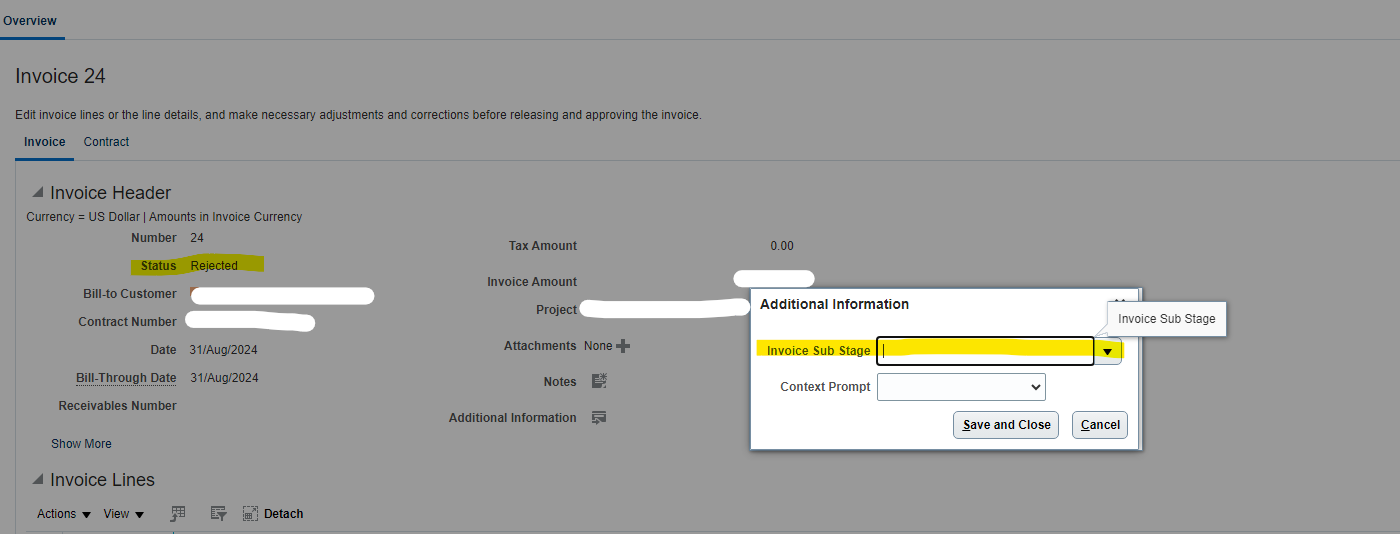This screenshot has width=1400, height=534.
Task: Click the Additional Information icon in header
Action: 599,418
